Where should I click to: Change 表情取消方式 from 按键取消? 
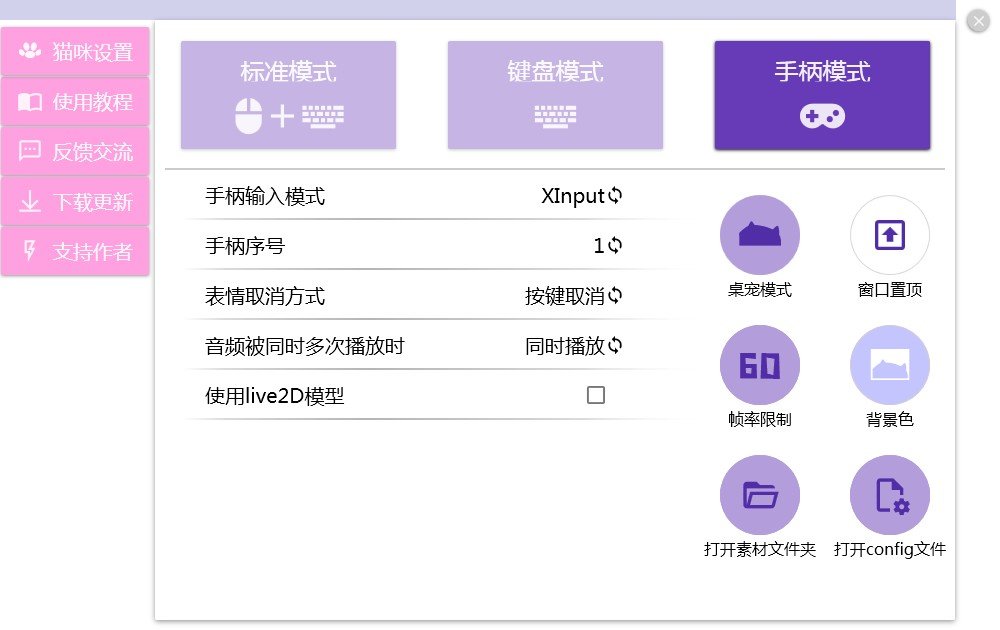pyautogui.click(x=615, y=296)
